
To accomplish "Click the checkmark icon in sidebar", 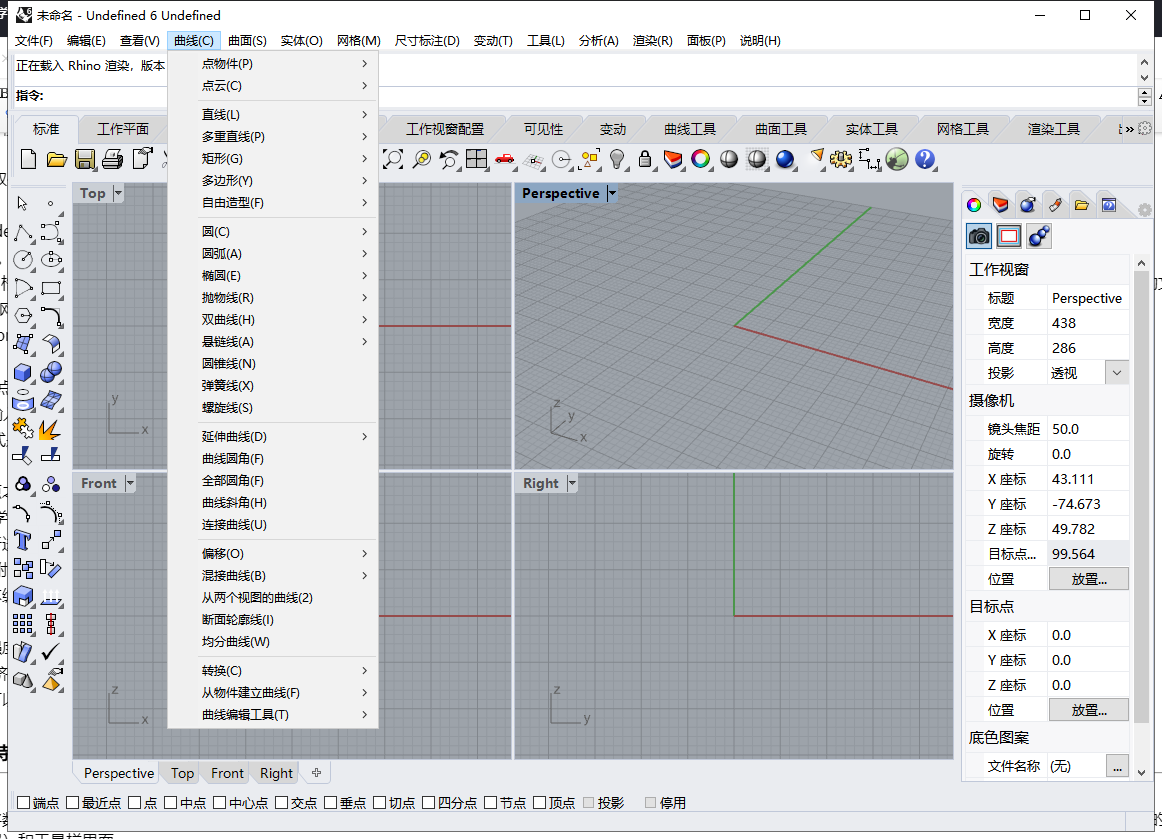I will point(51,652).
